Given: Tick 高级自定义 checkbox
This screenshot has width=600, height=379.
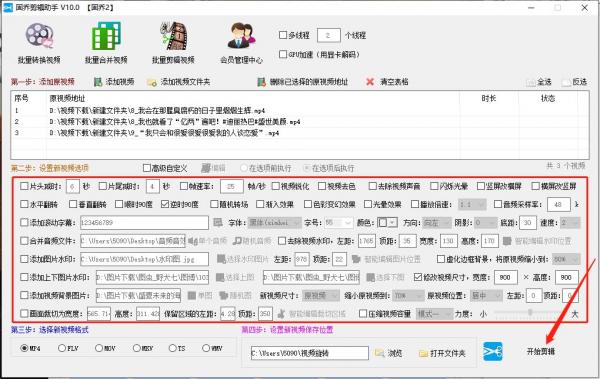Looking at the screenshot, I should pos(147,168).
